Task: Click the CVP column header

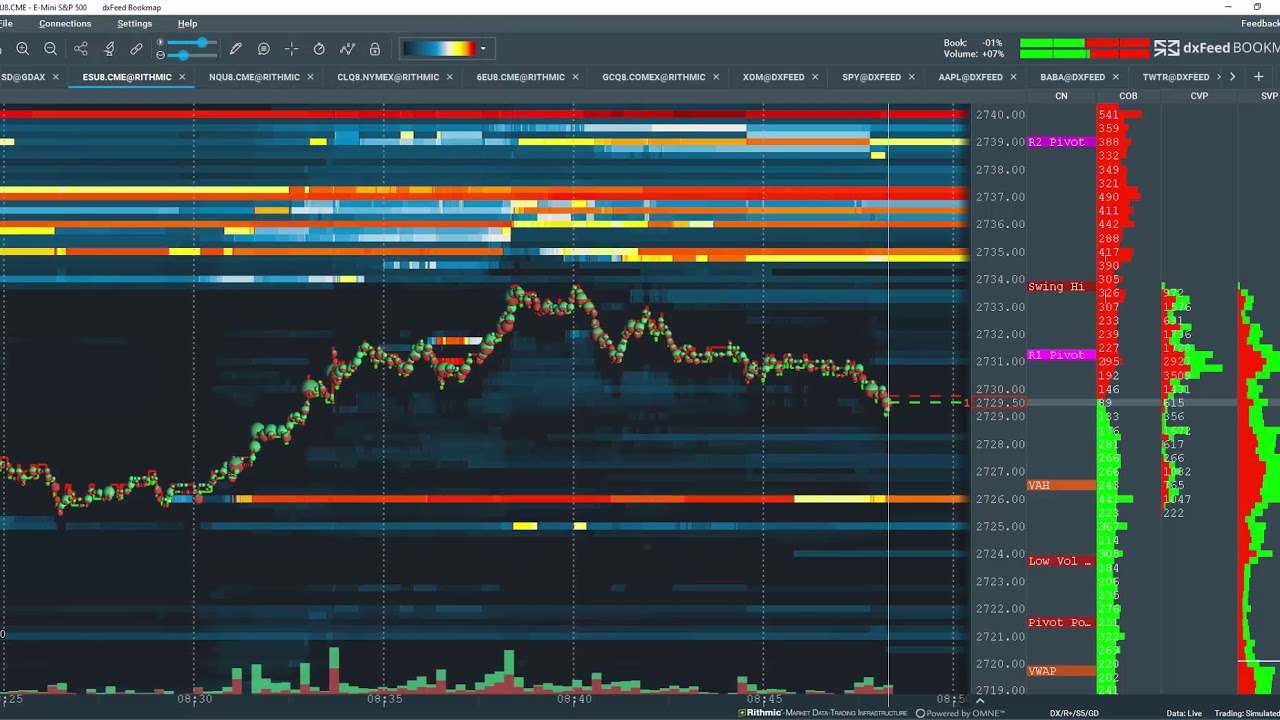Action: click(1199, 96)
